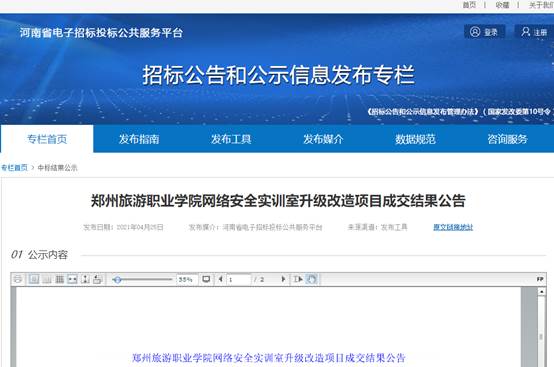Click the full screen display icon
This screenshot has height=367, width=554.
(x=206, y=279)
